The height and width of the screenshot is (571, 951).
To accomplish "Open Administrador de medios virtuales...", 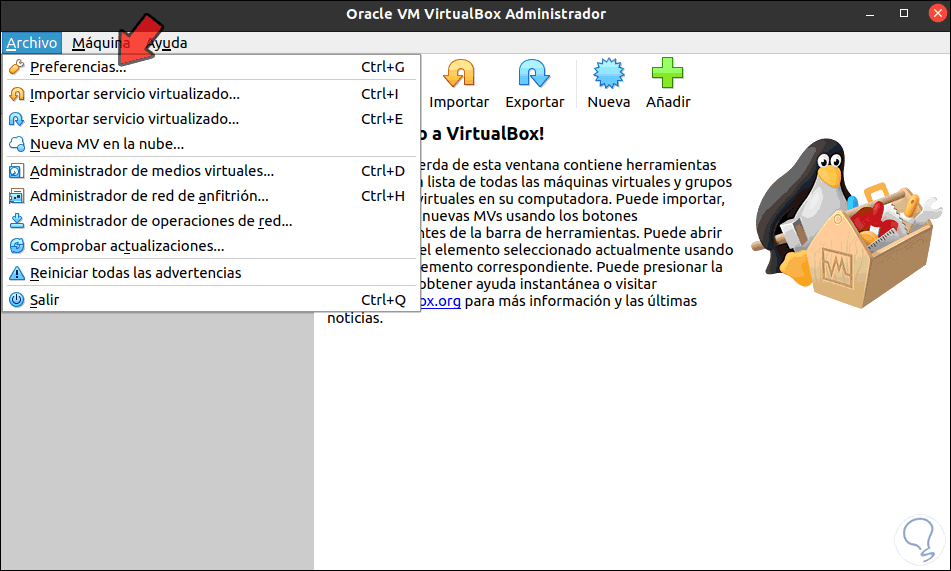I will click(212, 171).
